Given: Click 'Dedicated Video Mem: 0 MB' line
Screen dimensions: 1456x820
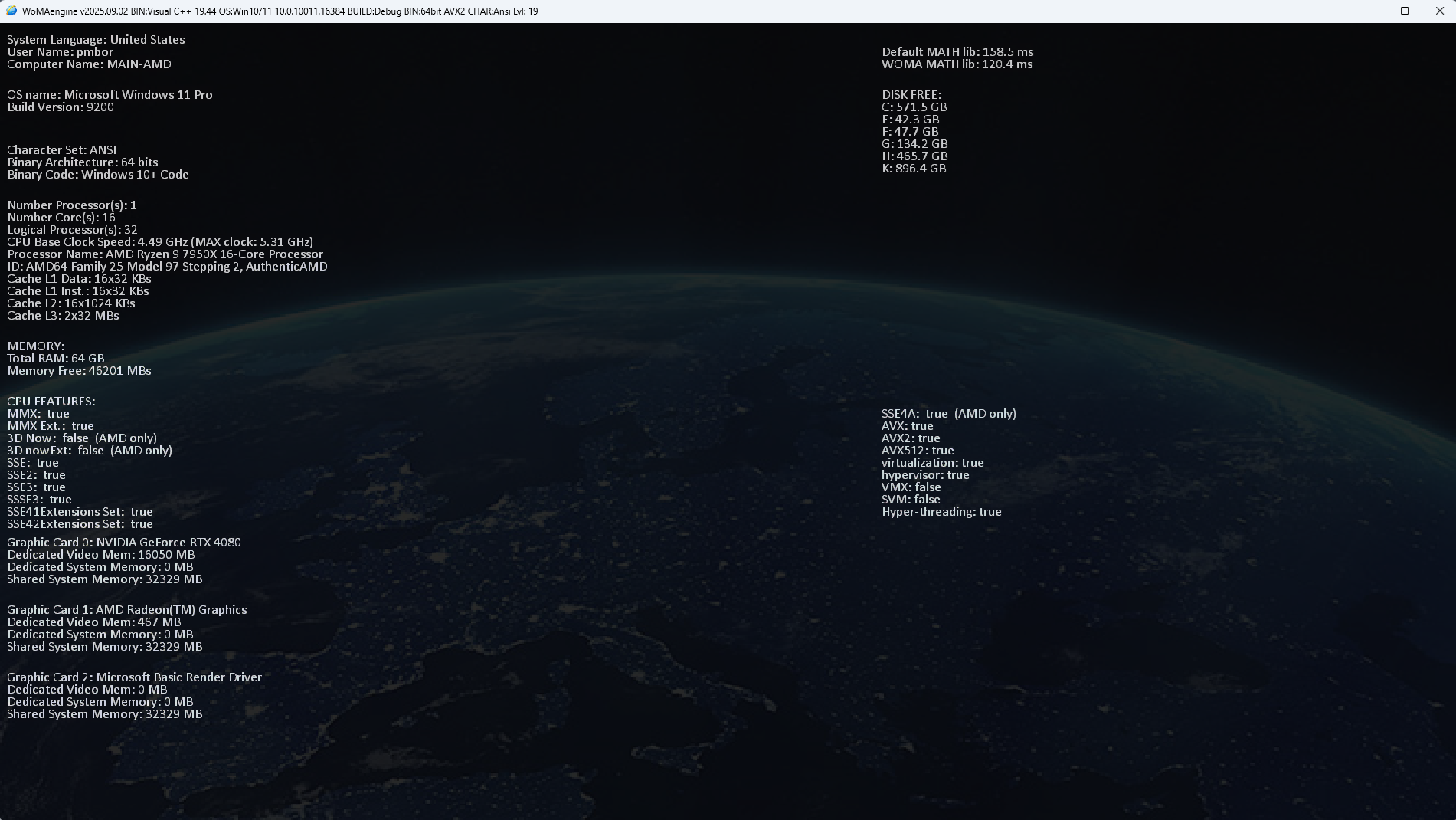Looking at the screenshot, I should click(x=87, y=690).
